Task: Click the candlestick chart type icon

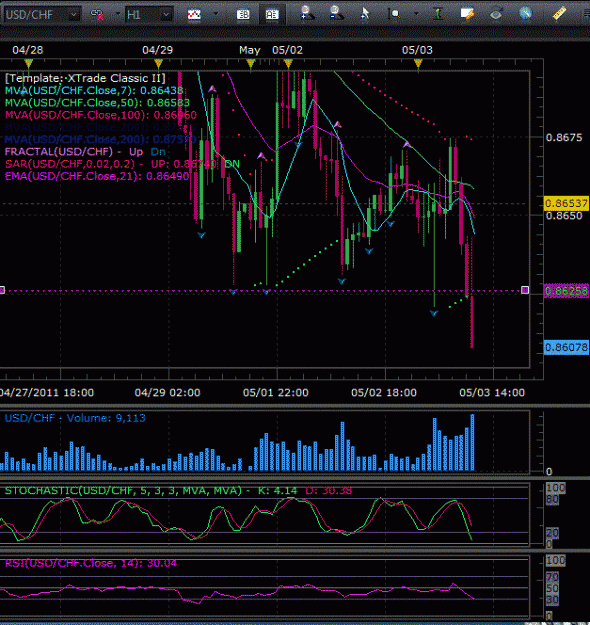Action: 194,14
